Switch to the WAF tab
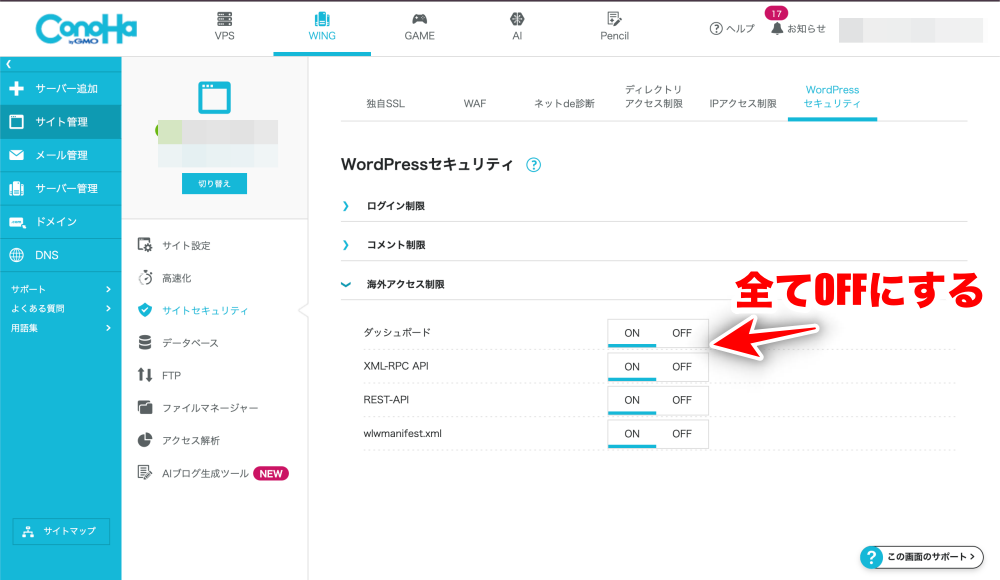This screenshot has height=580, width=1000. 474,103
